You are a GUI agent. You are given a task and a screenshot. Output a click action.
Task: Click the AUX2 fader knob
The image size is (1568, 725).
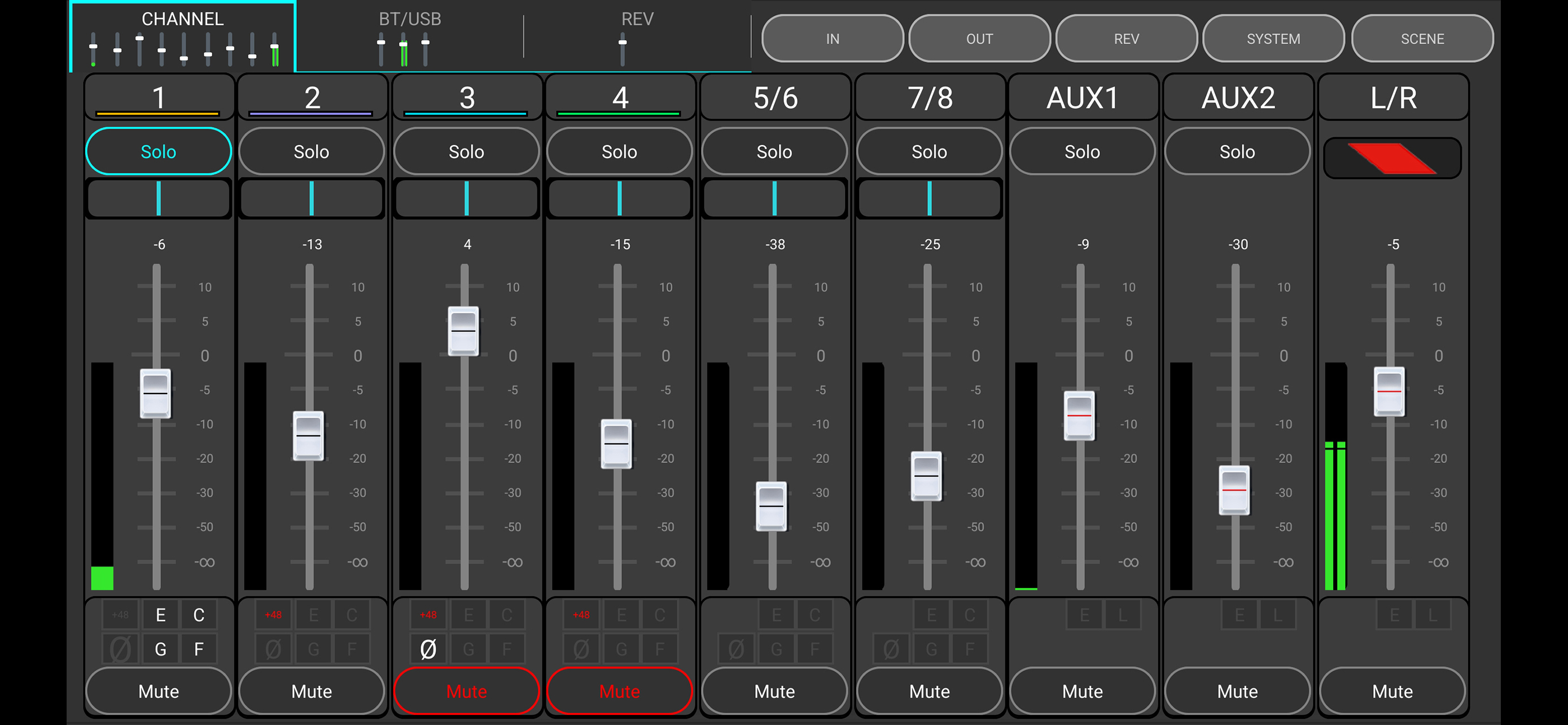pyautogui.click(x=1234, y=490)
